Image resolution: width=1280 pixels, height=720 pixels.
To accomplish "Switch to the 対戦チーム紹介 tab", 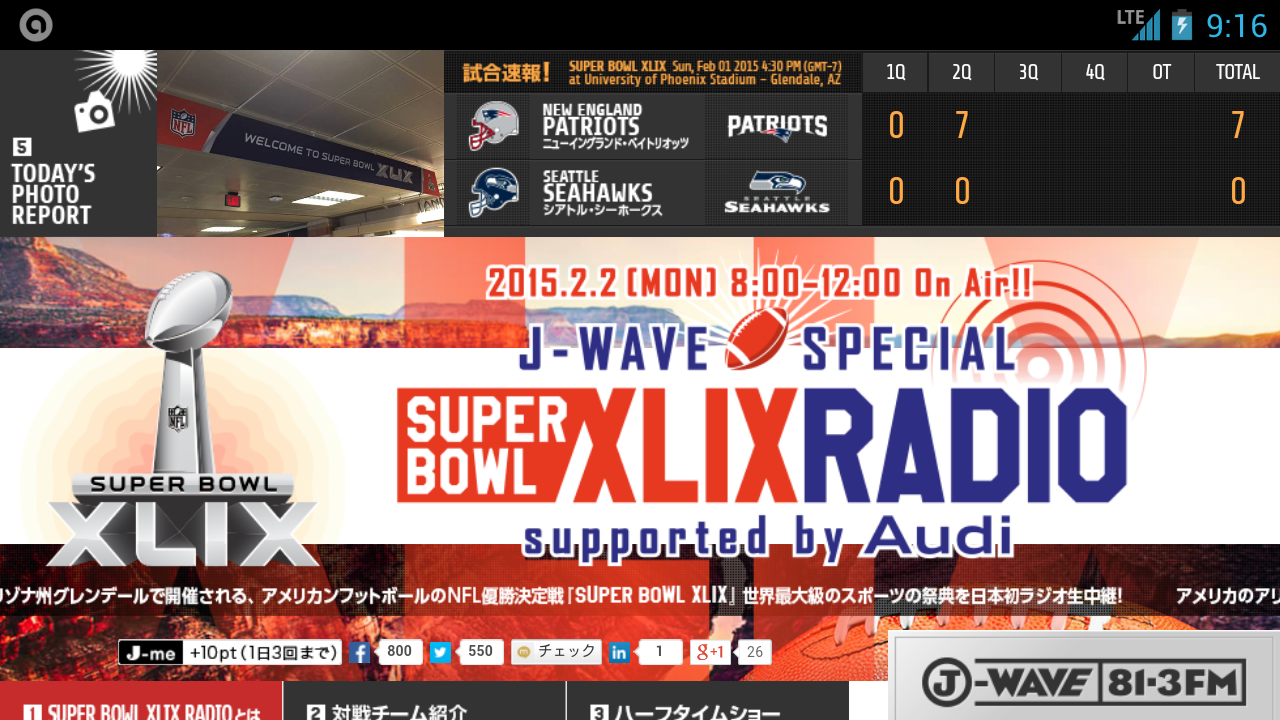I will click(x=424, y=704).
